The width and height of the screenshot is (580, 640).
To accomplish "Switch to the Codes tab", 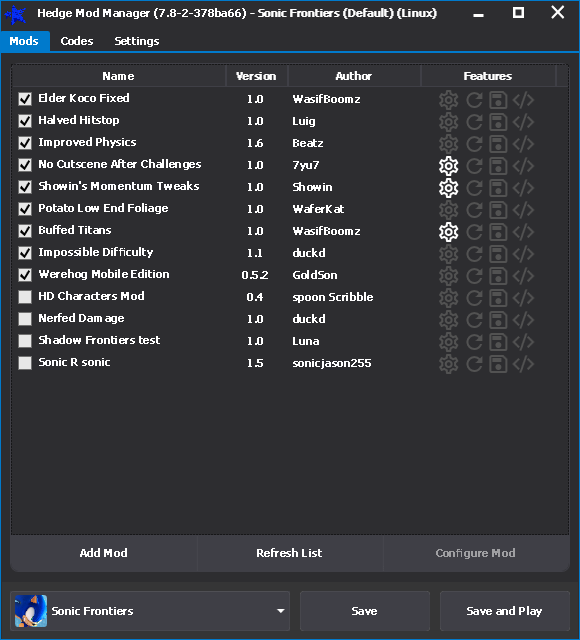I will [x=77, y=41].
